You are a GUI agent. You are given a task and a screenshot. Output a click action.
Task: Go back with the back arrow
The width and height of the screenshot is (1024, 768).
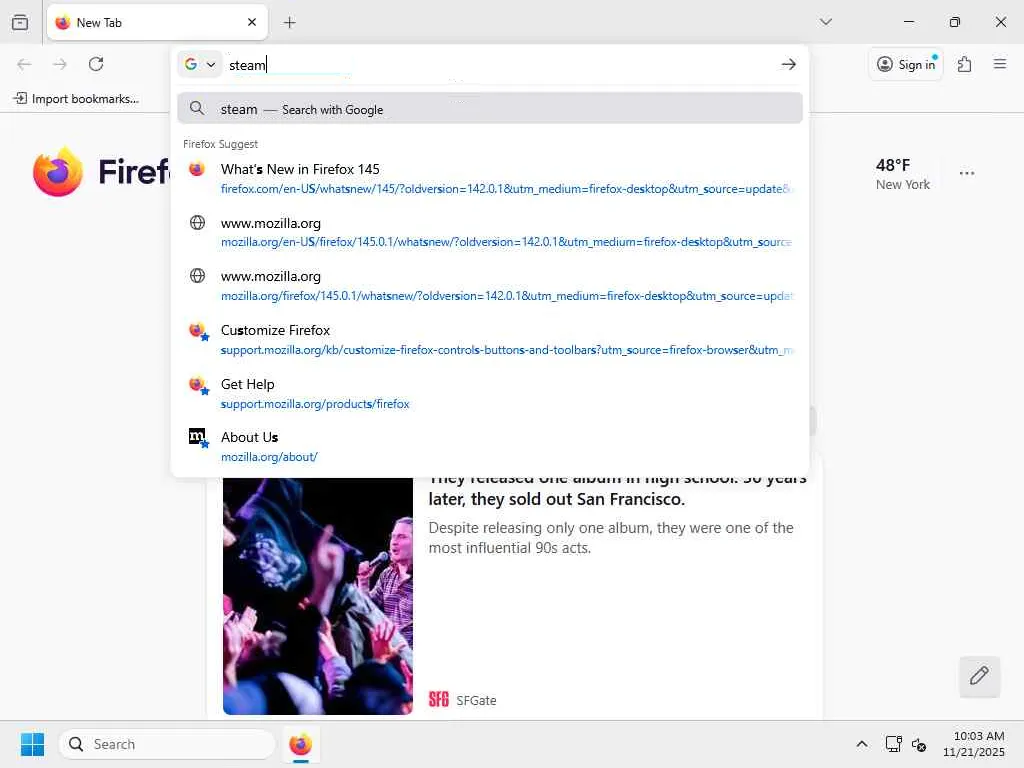click(24, 64)
